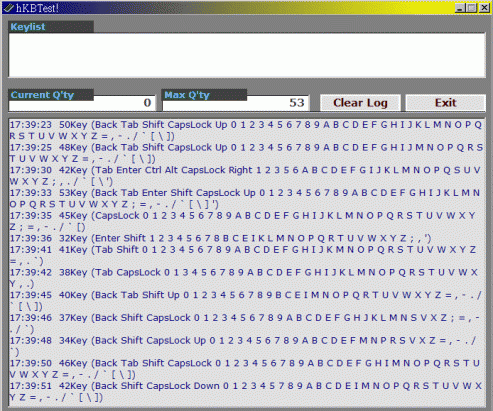The height and width of the screenshot is (411, 493).
Task: Select the Keylist label
Action: tap(28, 27)
